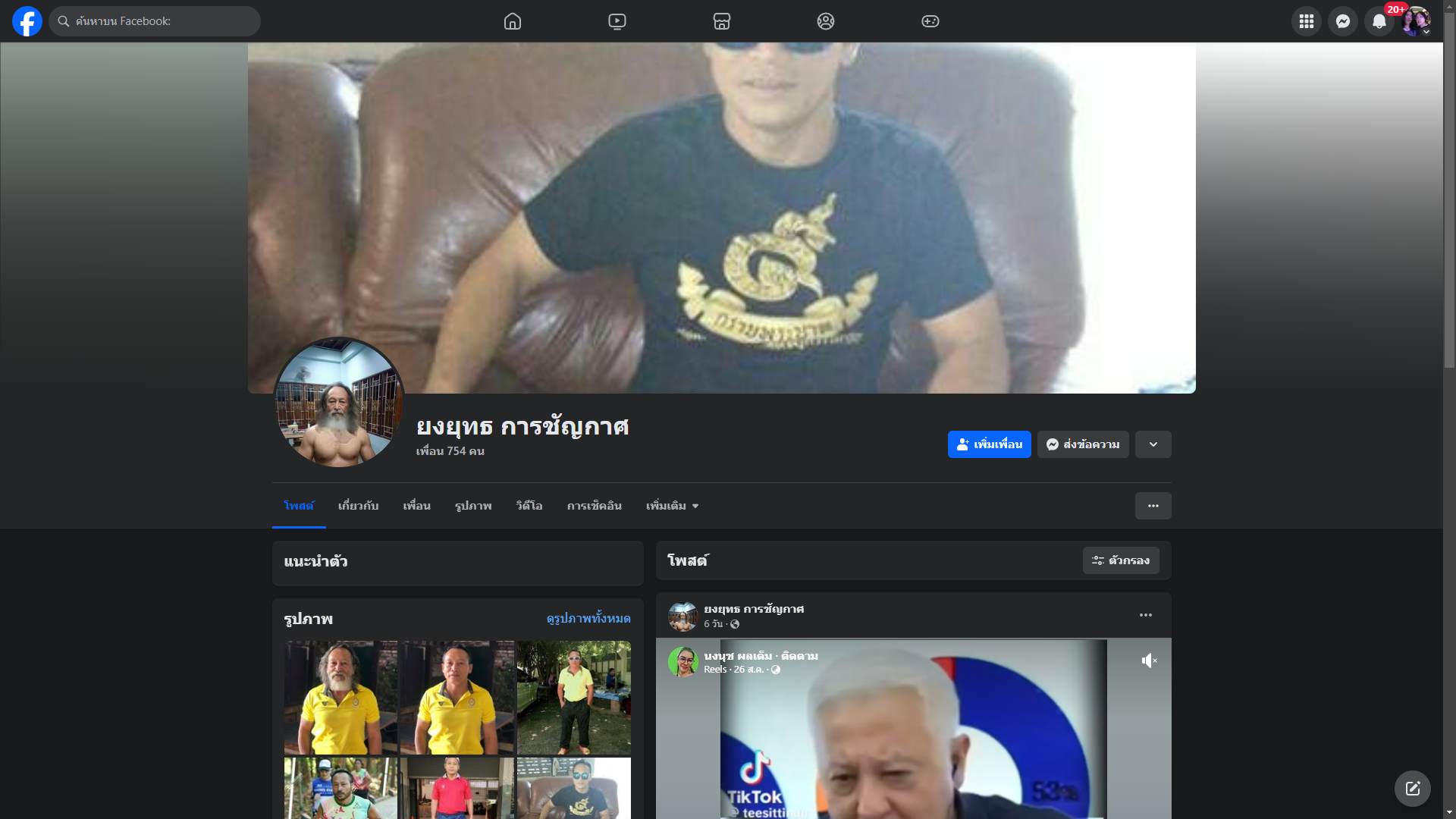
Task: Open your account menu avatar
Action: pyautogui.click(x=1416, y=21)
